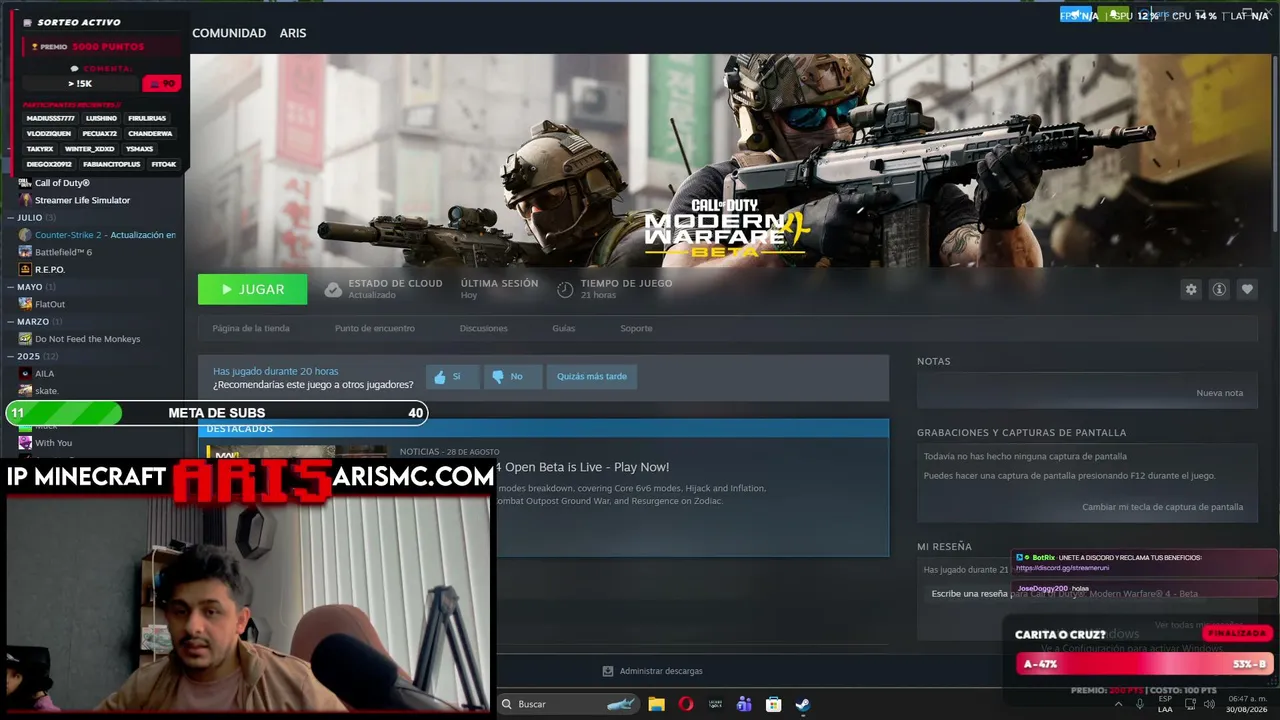Click the Estado de Cloud icon

click(333, 290)
